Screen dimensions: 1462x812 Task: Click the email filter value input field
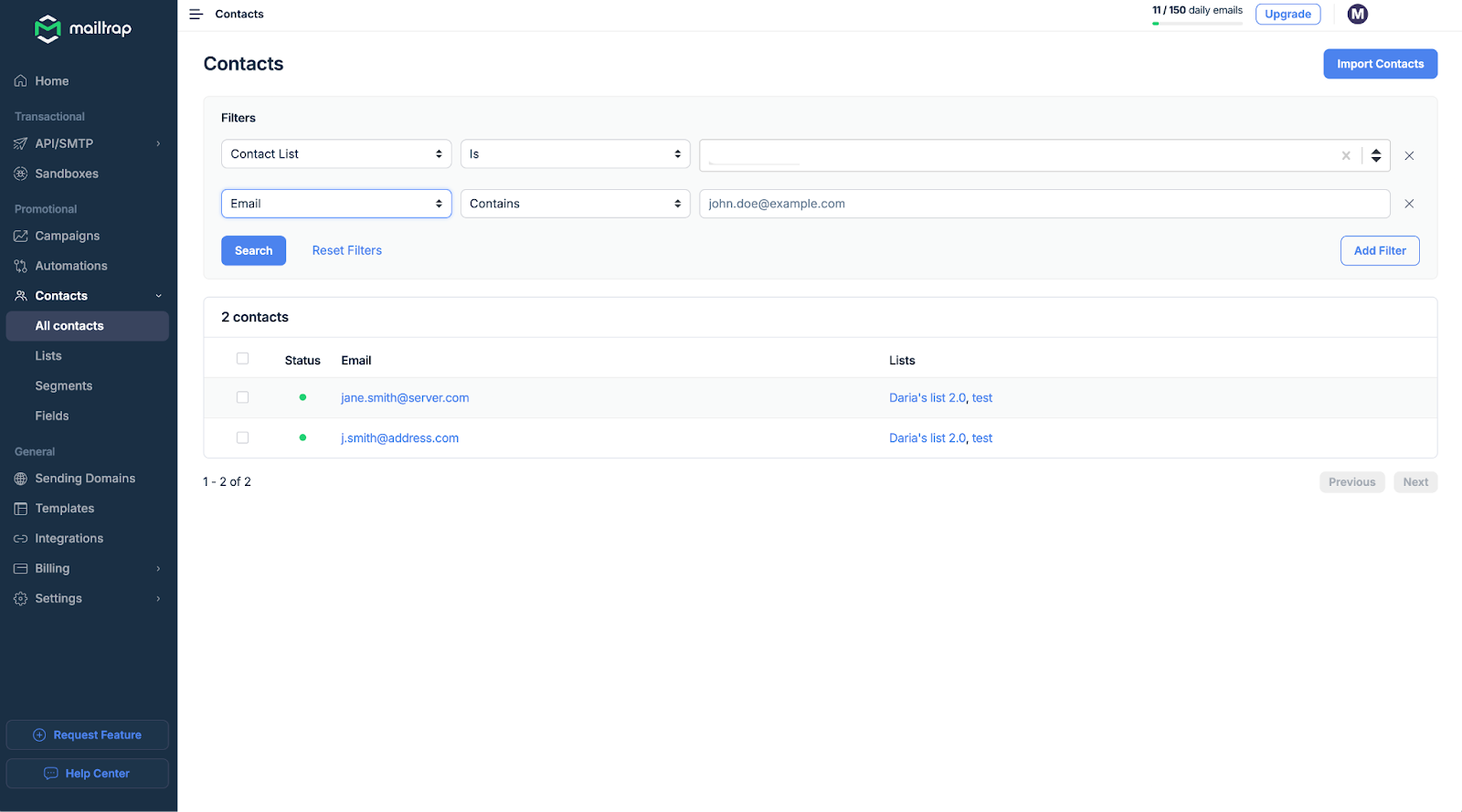click(x=1044, y=204)
